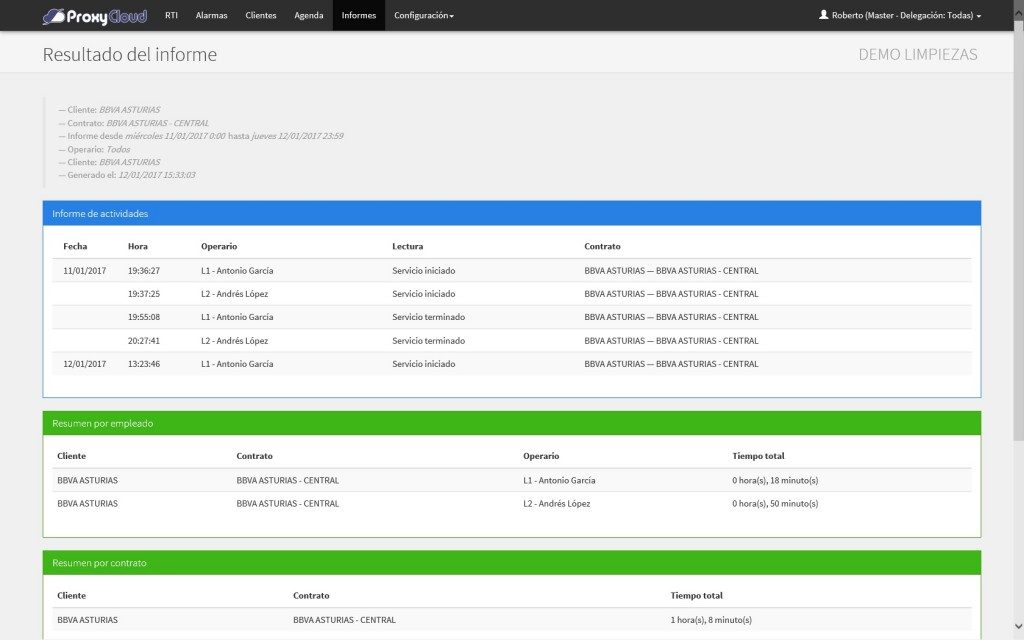Click Servicio terminado in the 19:55:08 row
The image size is (1024, 640).
click(428, 317)
